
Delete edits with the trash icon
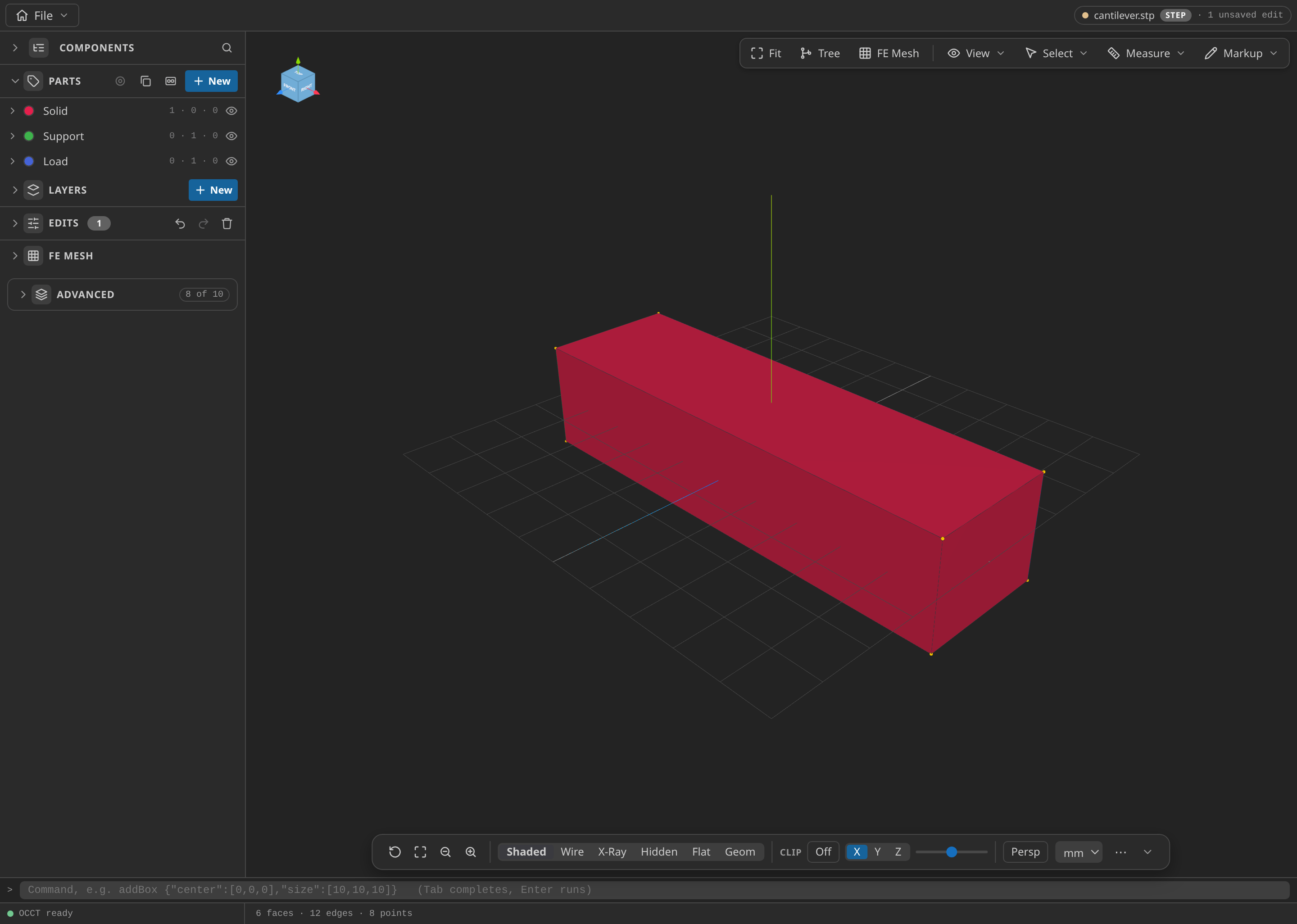click(227, 224)
